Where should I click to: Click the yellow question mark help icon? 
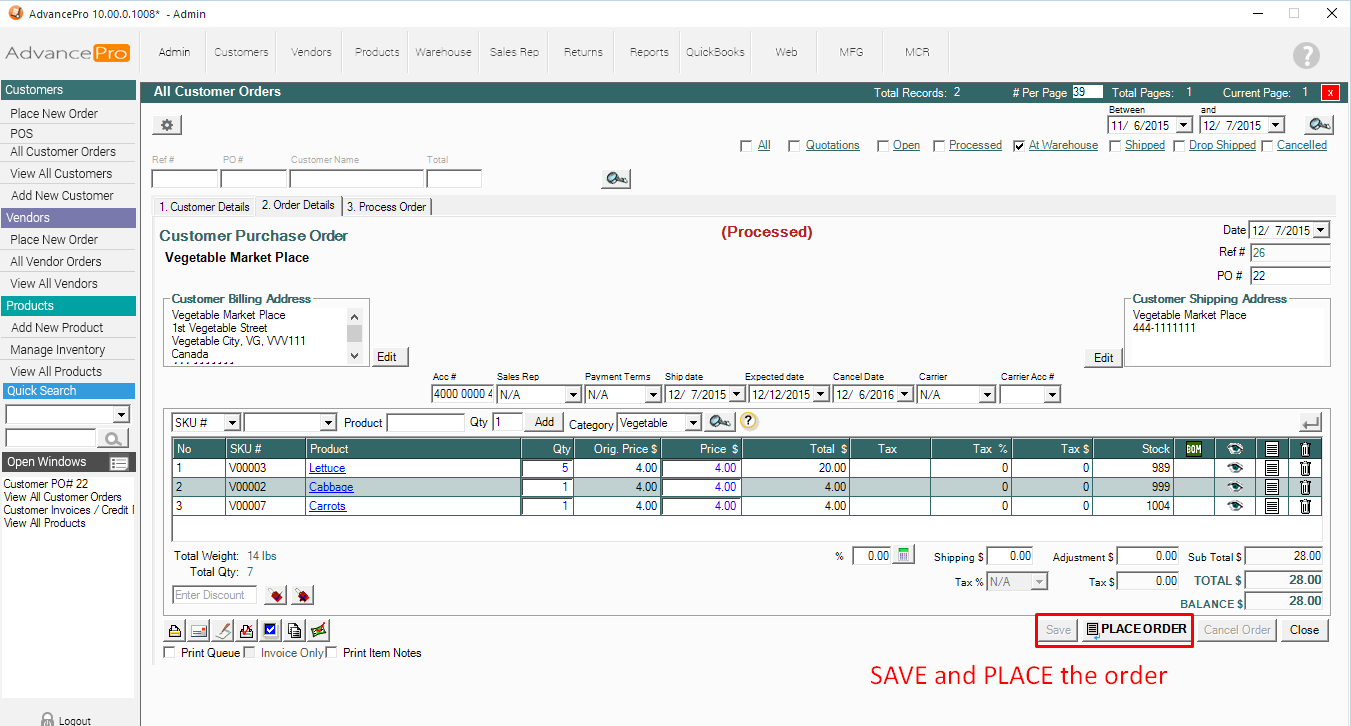(749, 423)
